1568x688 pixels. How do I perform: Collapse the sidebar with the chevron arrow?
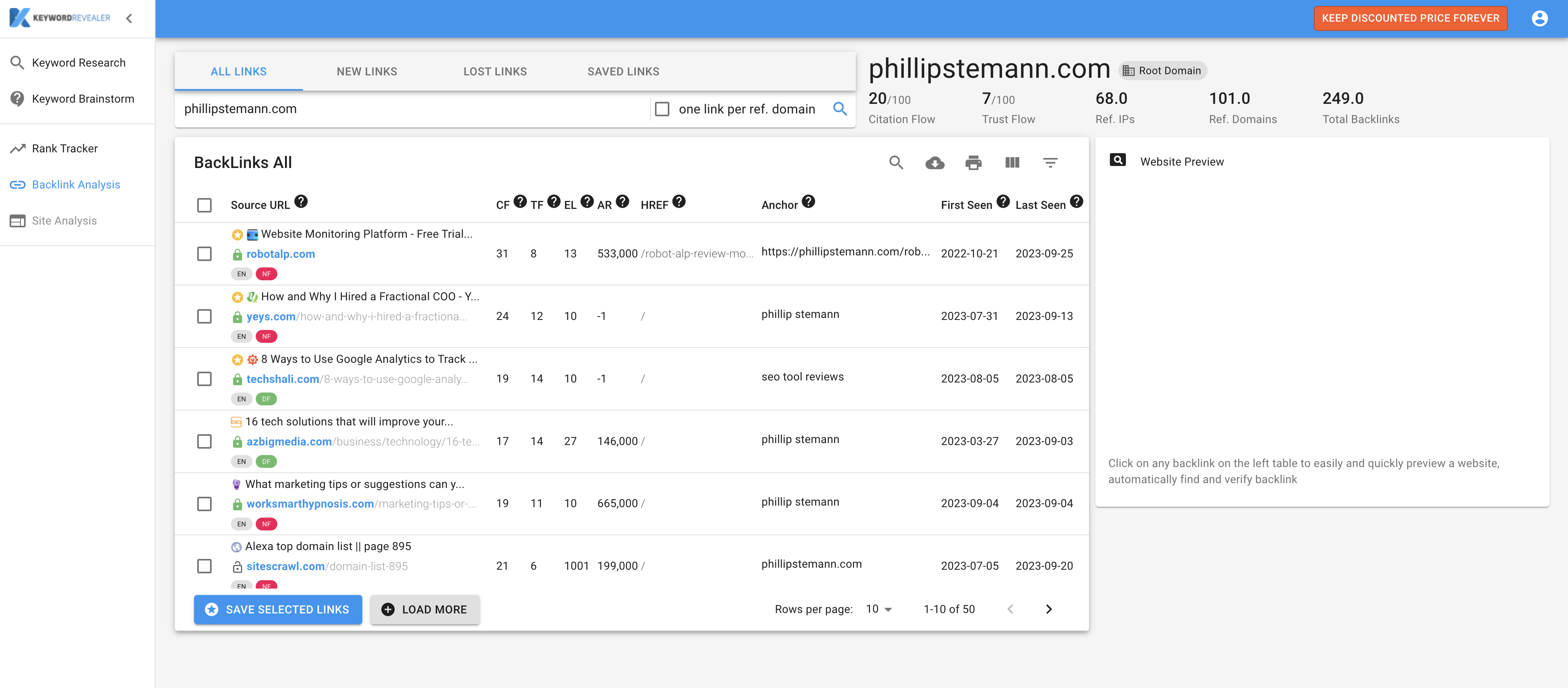click(129, 18)
